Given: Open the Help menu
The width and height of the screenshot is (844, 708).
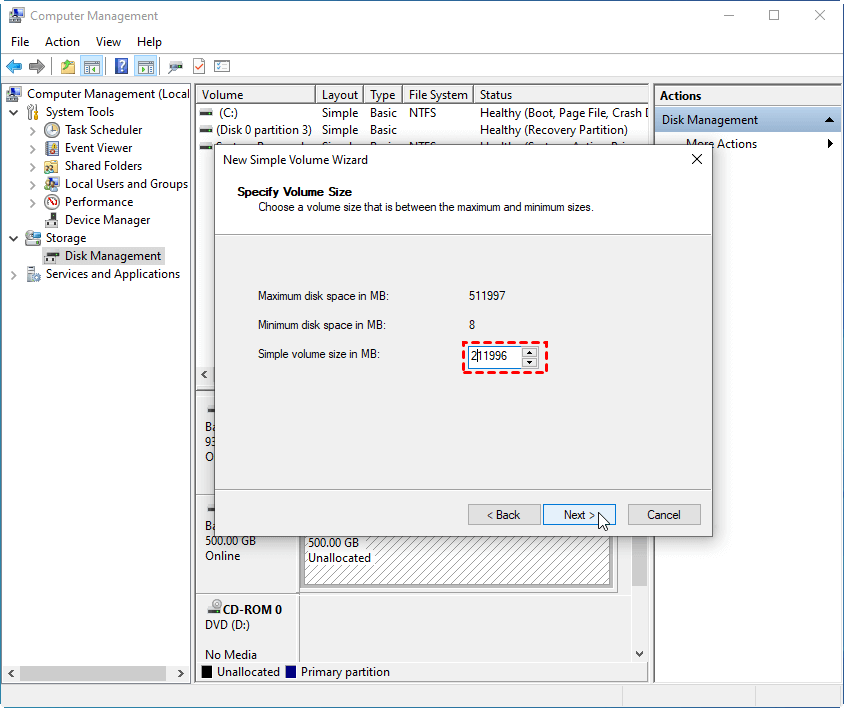Looking at the screenshot, I should point(149,41).
